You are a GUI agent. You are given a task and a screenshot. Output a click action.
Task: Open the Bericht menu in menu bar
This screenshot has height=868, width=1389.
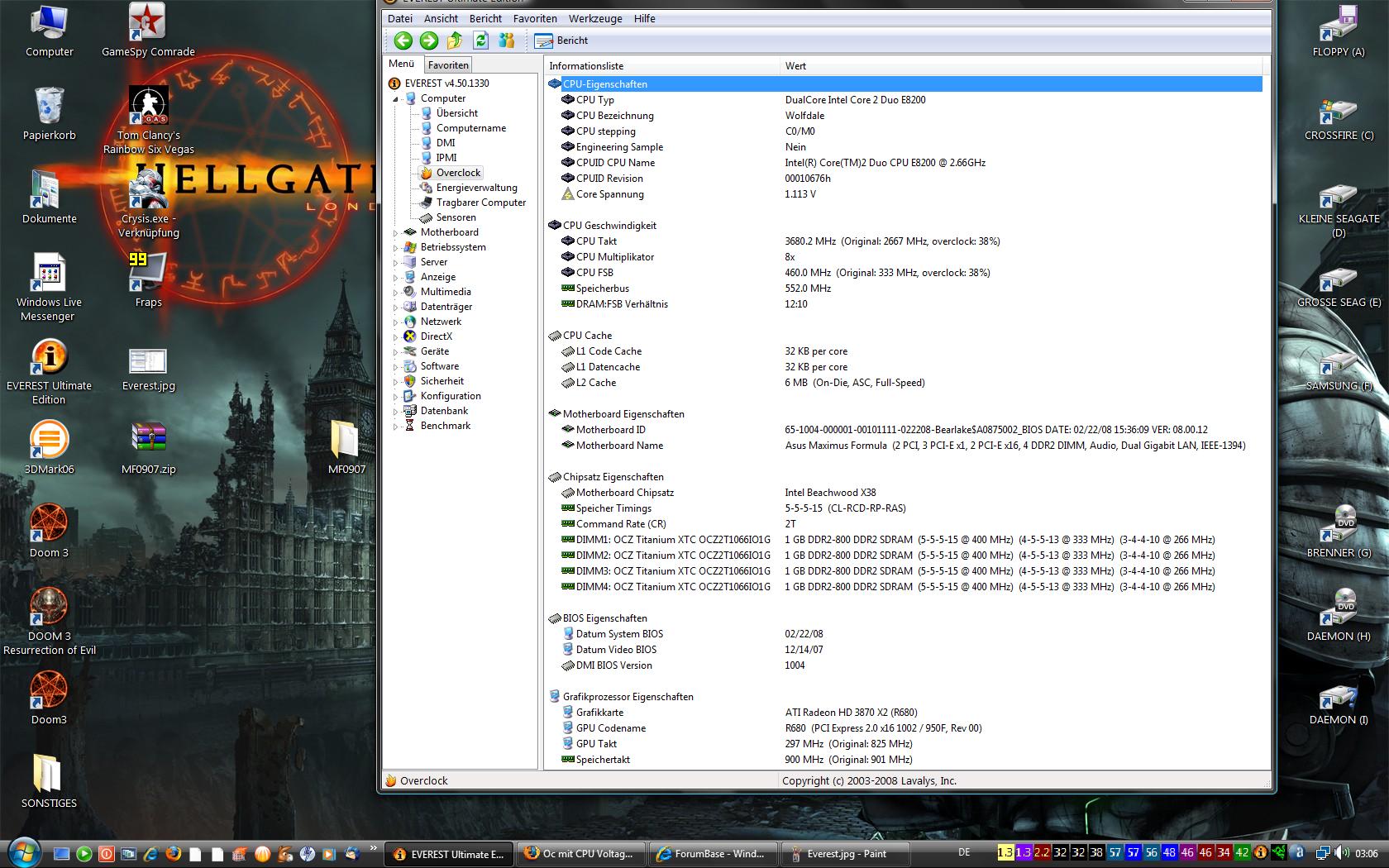(485, 18)
